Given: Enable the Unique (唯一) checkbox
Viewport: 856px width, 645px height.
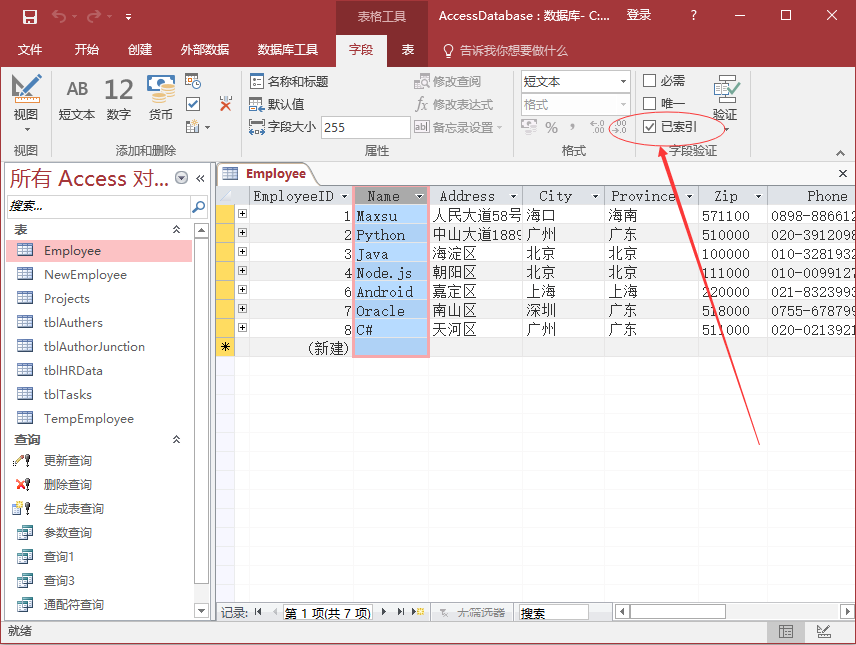Looking at the screenshot, I should [x=650, y=104].
